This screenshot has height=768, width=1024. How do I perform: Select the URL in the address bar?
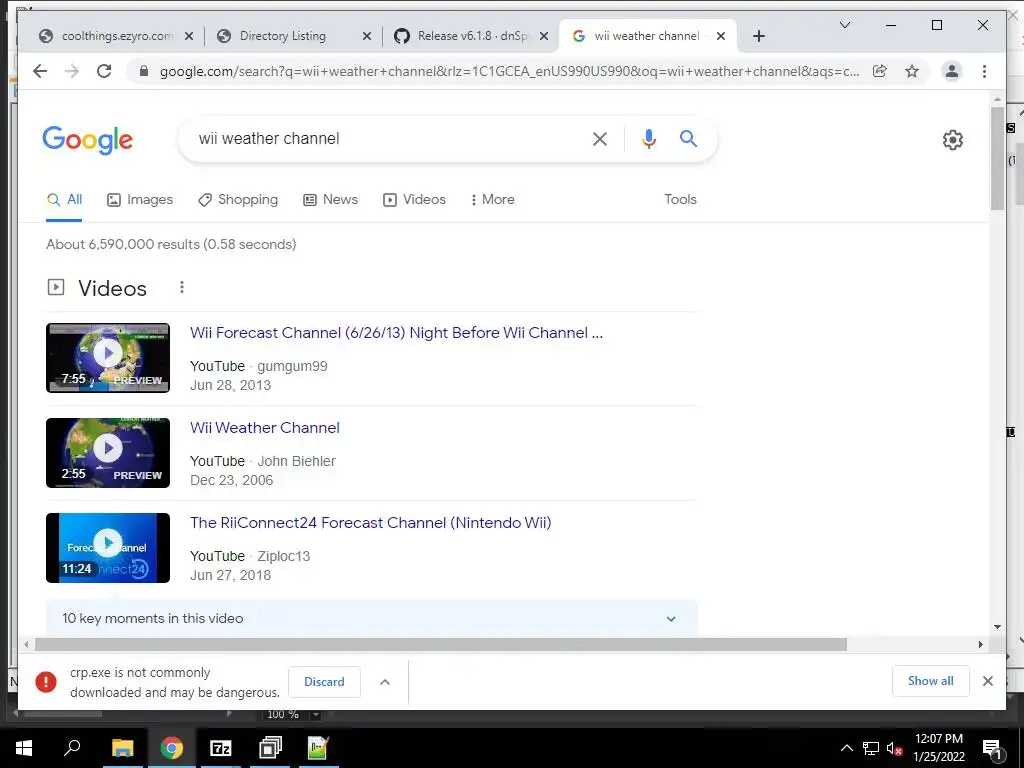click(509, 71)
